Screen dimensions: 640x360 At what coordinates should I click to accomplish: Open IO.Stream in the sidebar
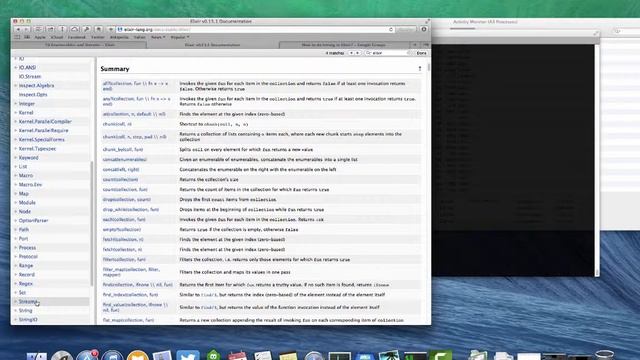point(30,76)
